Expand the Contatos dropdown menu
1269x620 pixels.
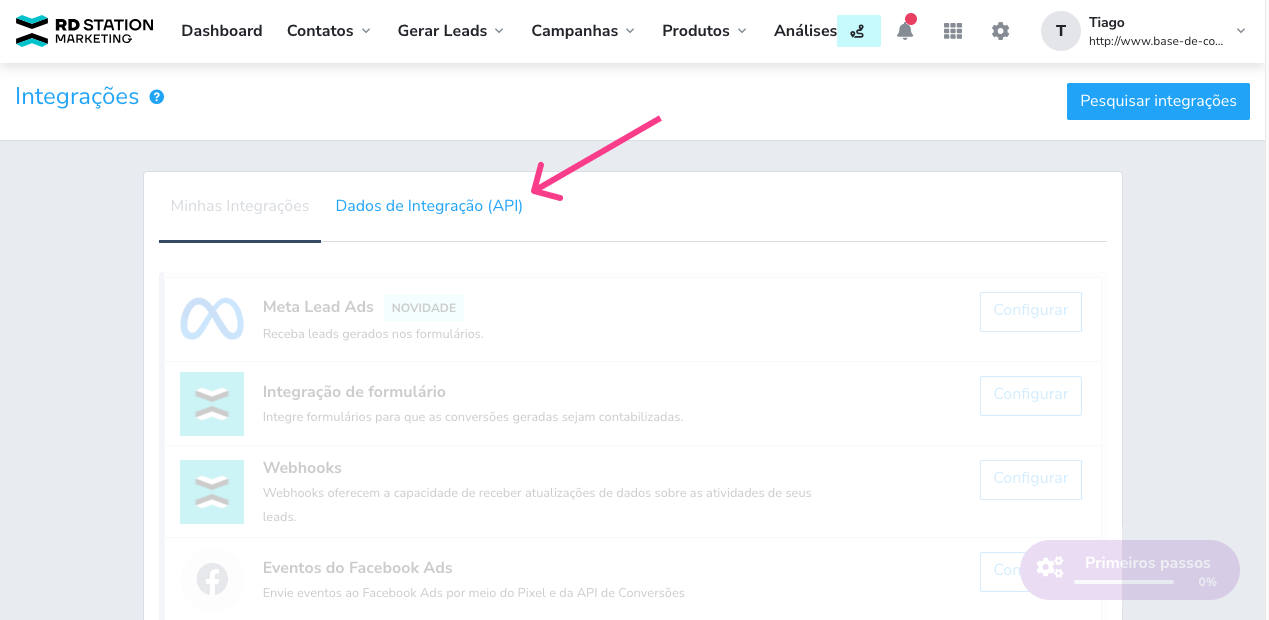click(x=329, y=31)
